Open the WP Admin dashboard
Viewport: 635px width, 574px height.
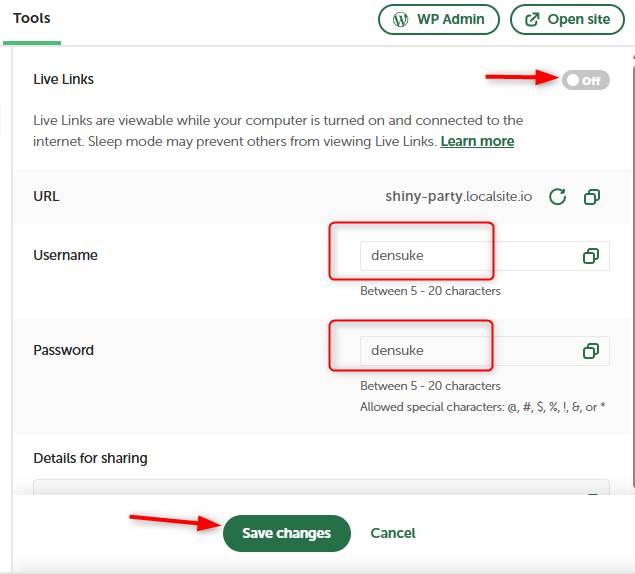438,19
